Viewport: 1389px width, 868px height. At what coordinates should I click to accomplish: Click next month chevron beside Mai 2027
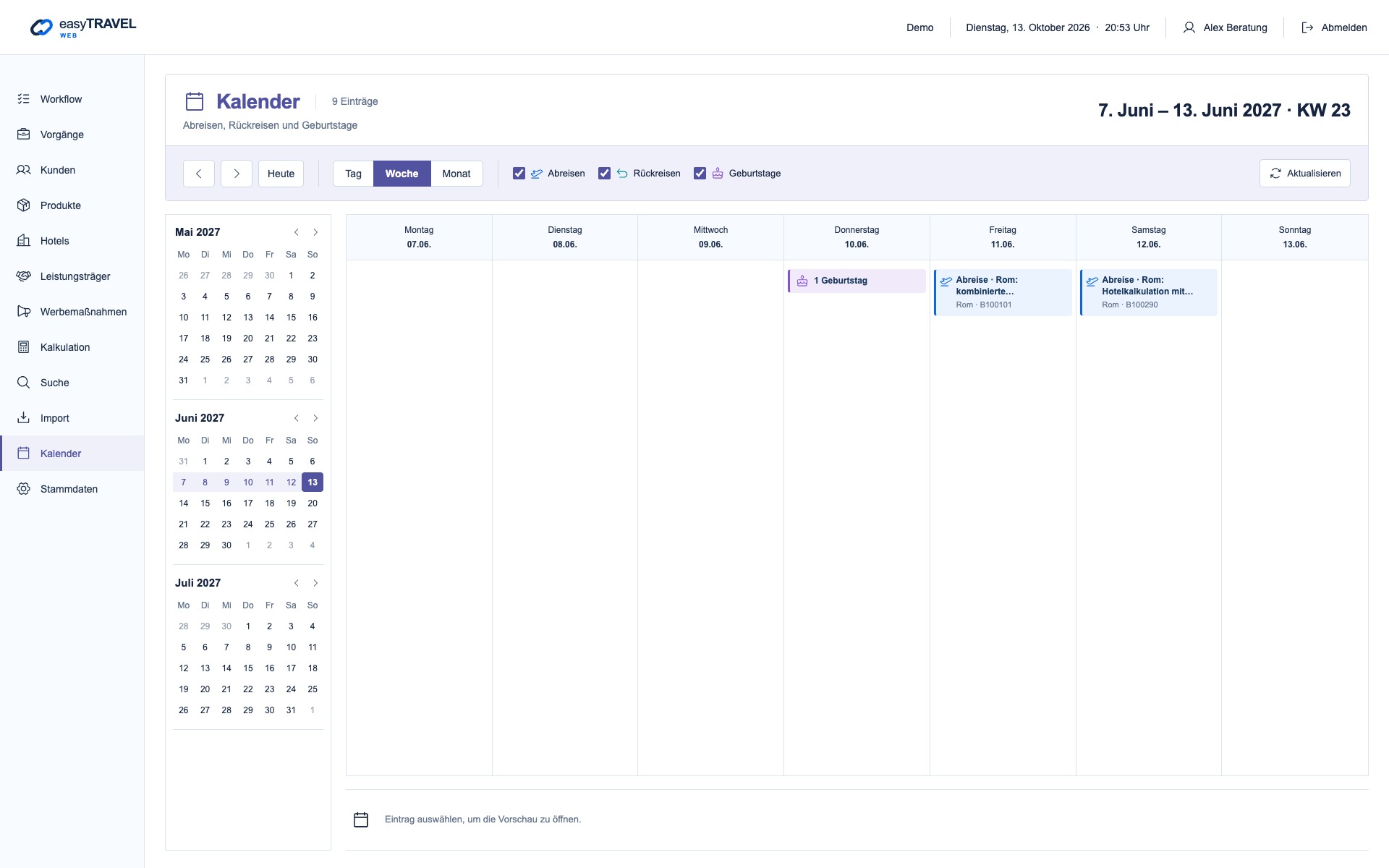coord(315,232)
